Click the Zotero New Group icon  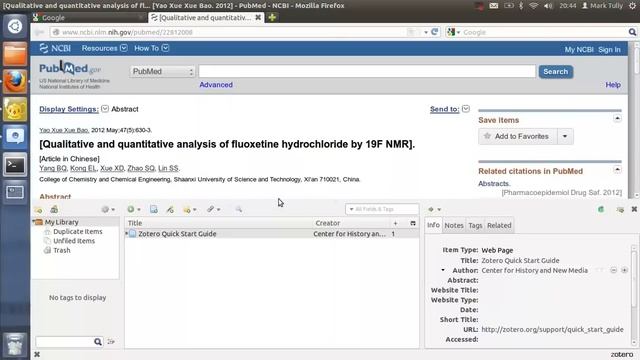pos(54,209)
